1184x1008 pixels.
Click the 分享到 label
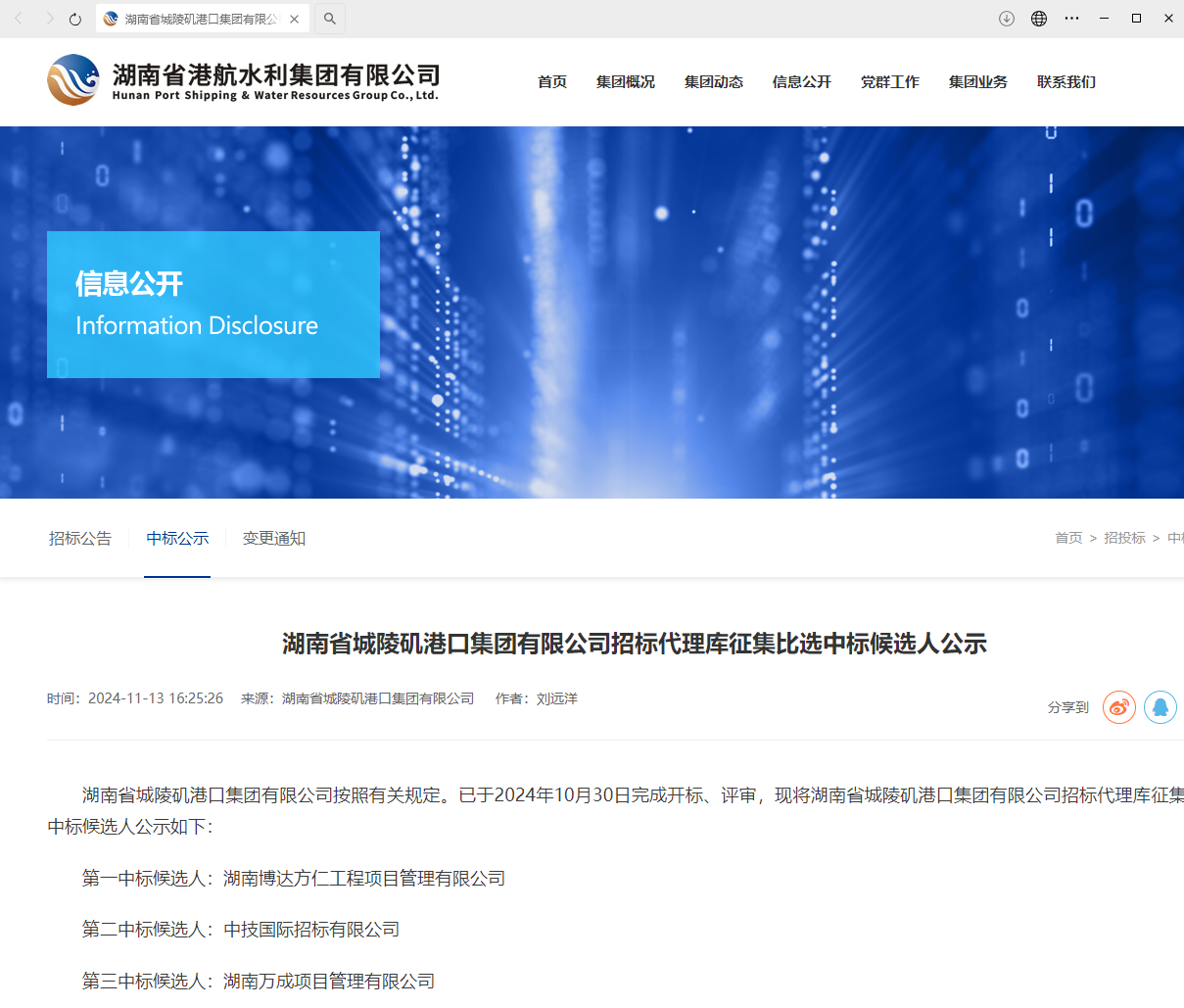point(1068,707)
